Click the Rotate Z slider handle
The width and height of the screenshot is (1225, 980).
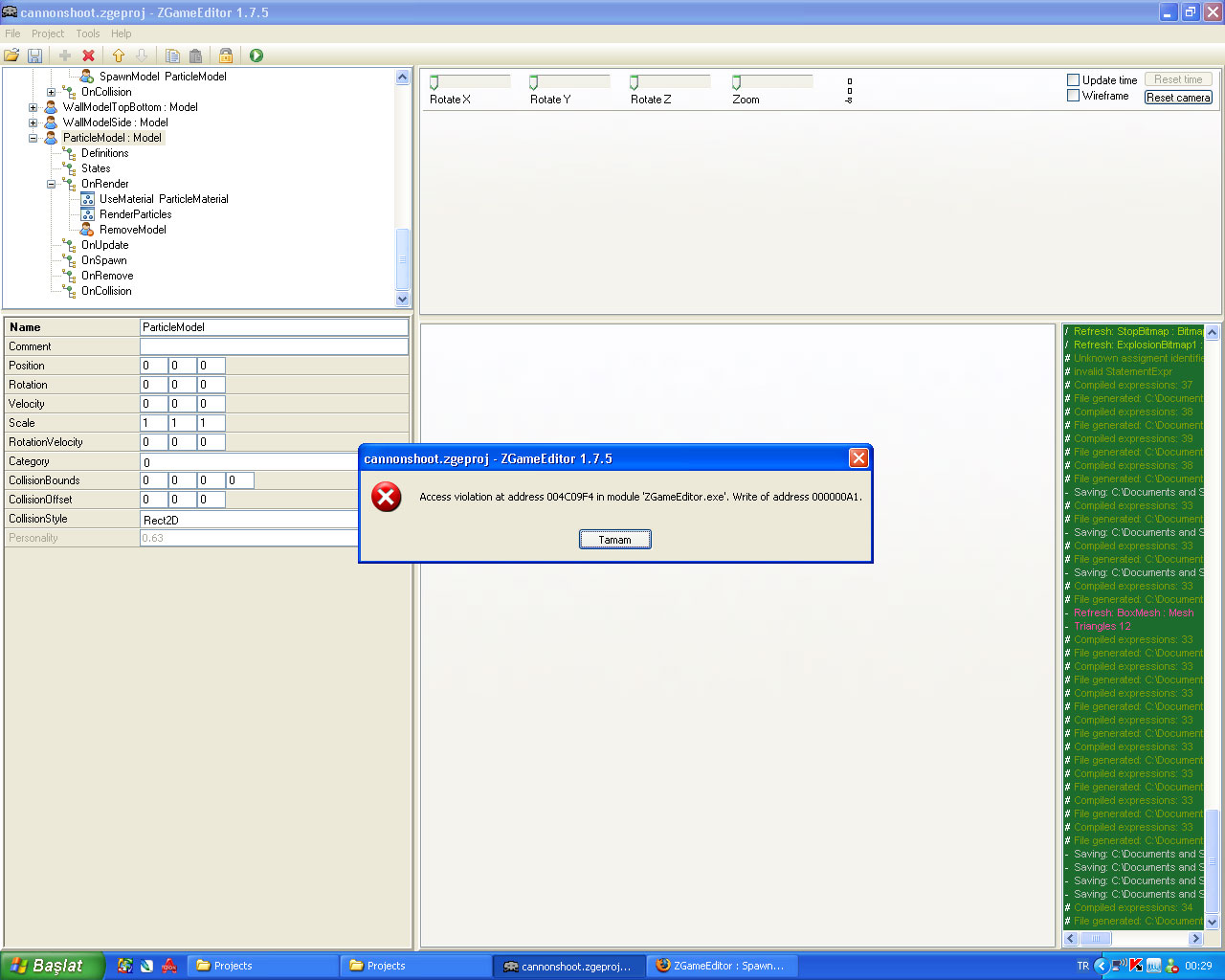coord(634,83)
